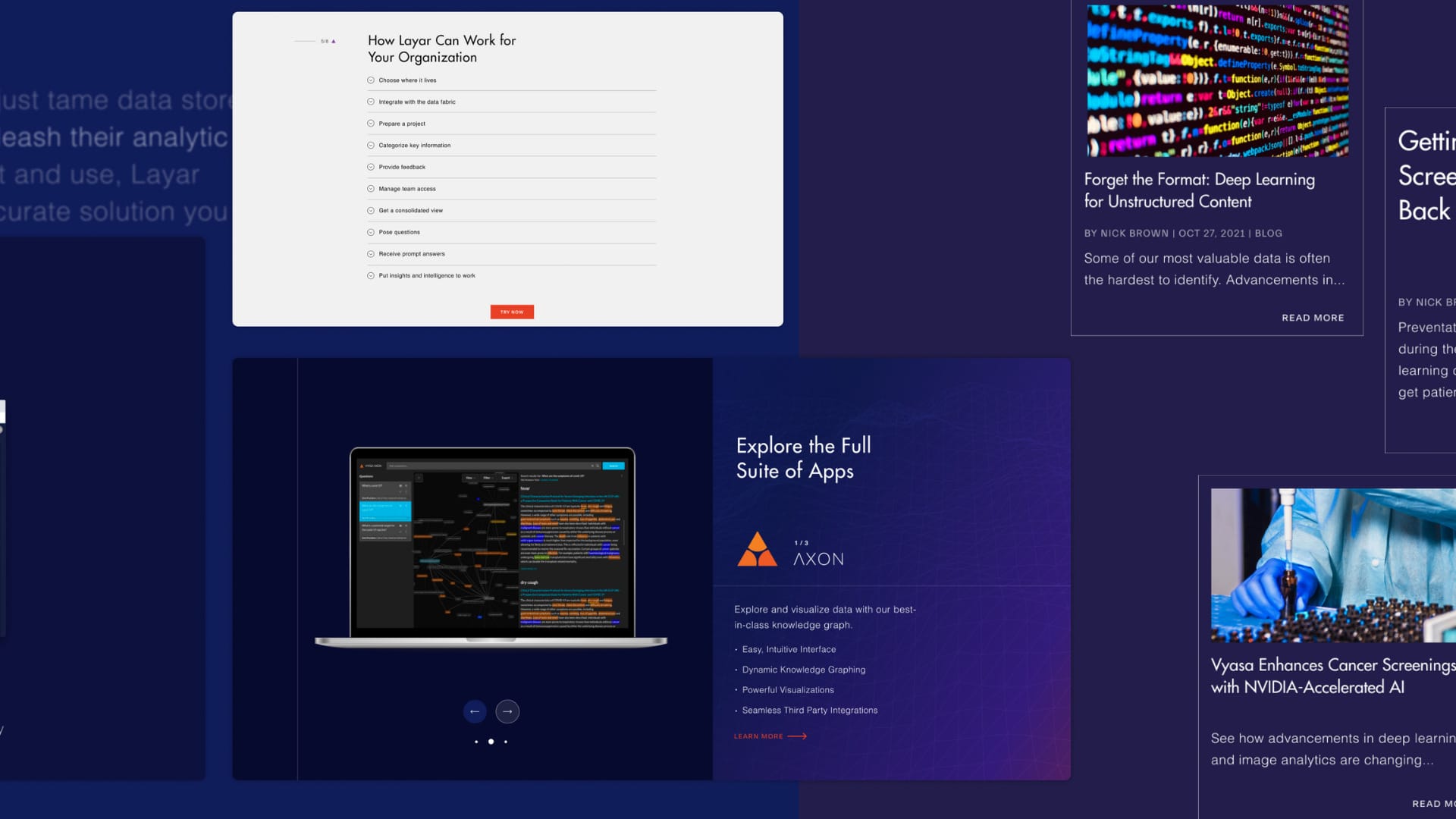Expand "Integrate with the data fabric" chevron

371,102
